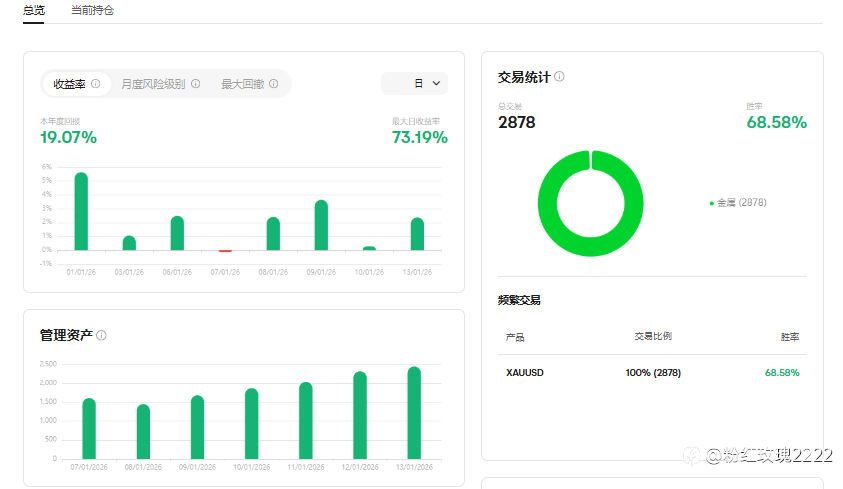This screenshot has width=843, height=489.
Task: Click the 产品 column header
Action: (x=515, y=337)
